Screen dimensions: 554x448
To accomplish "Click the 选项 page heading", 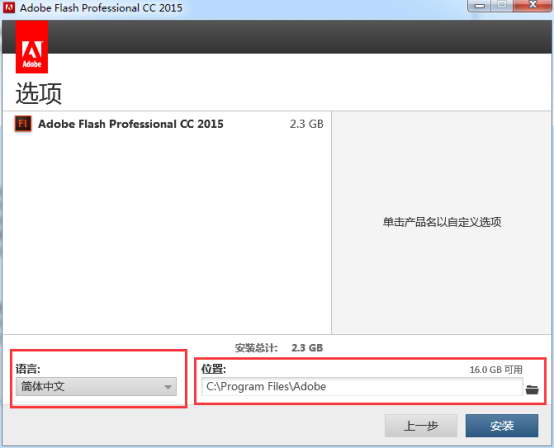I will (39, 93).
